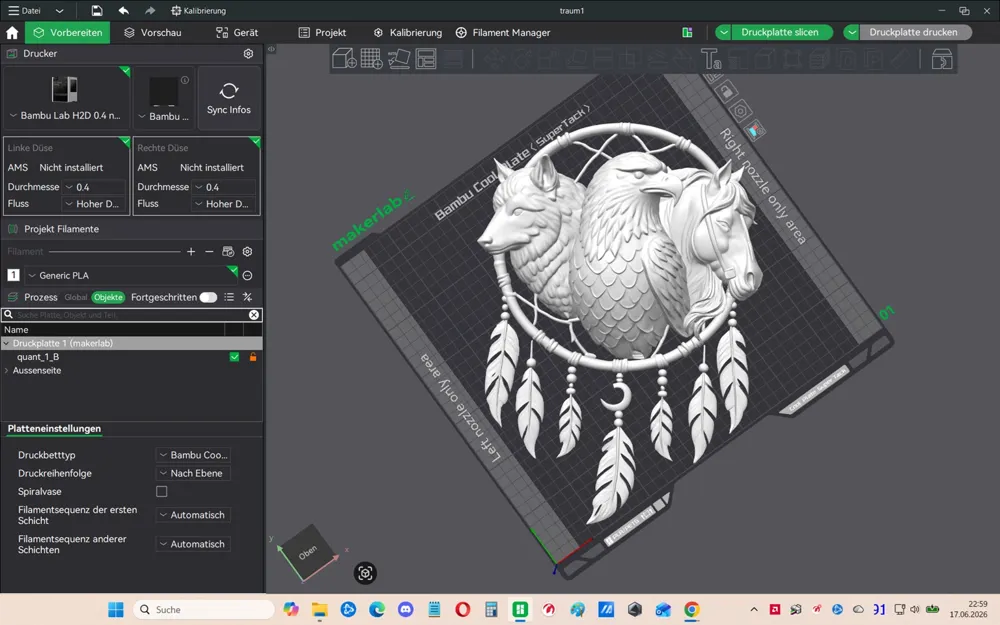Click the Oben view cube
1000x625 pixels.
click(308, 552)
